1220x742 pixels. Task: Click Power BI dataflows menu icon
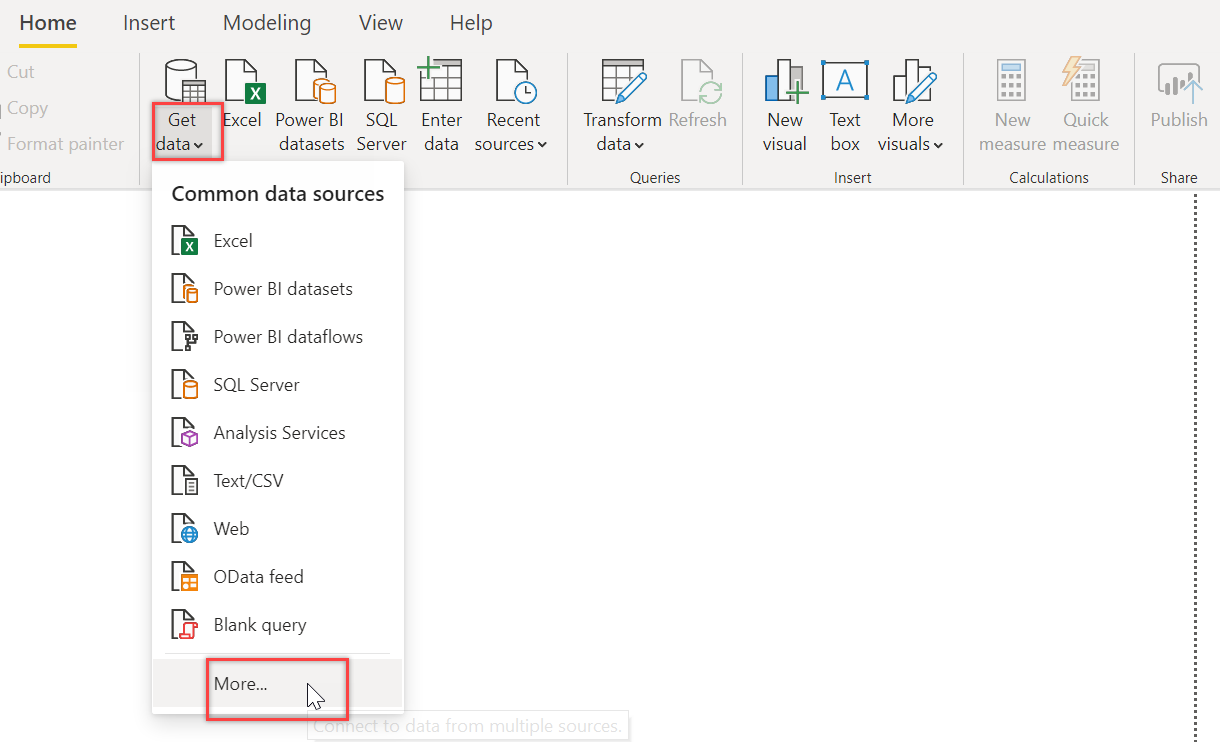185,337
